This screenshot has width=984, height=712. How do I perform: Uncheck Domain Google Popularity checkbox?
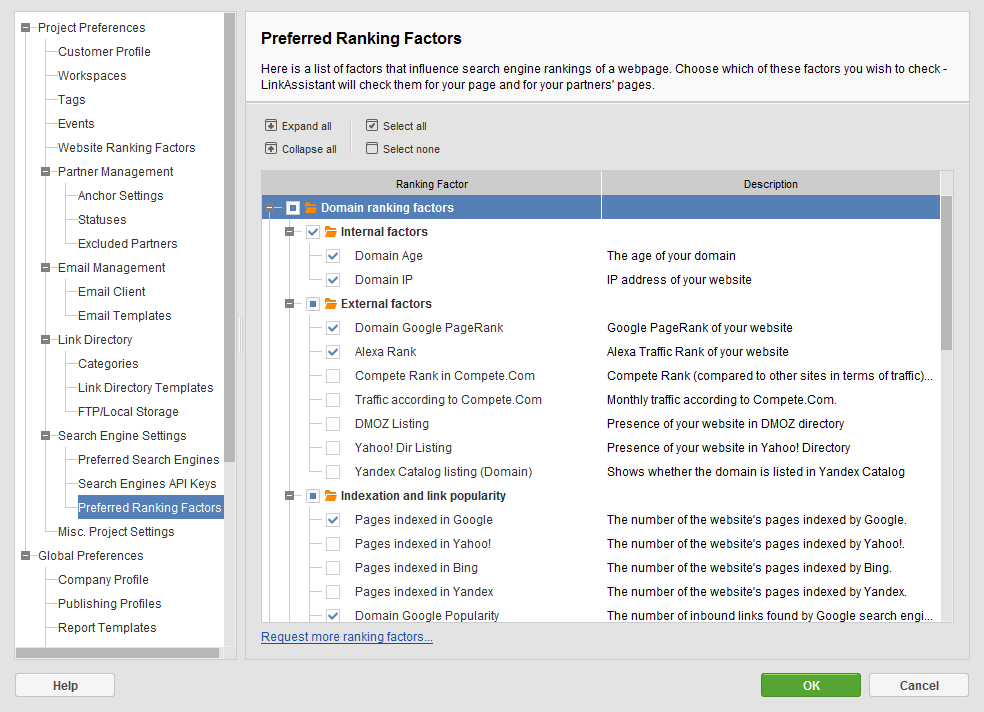pyautogui.click(x=333, y=616)
